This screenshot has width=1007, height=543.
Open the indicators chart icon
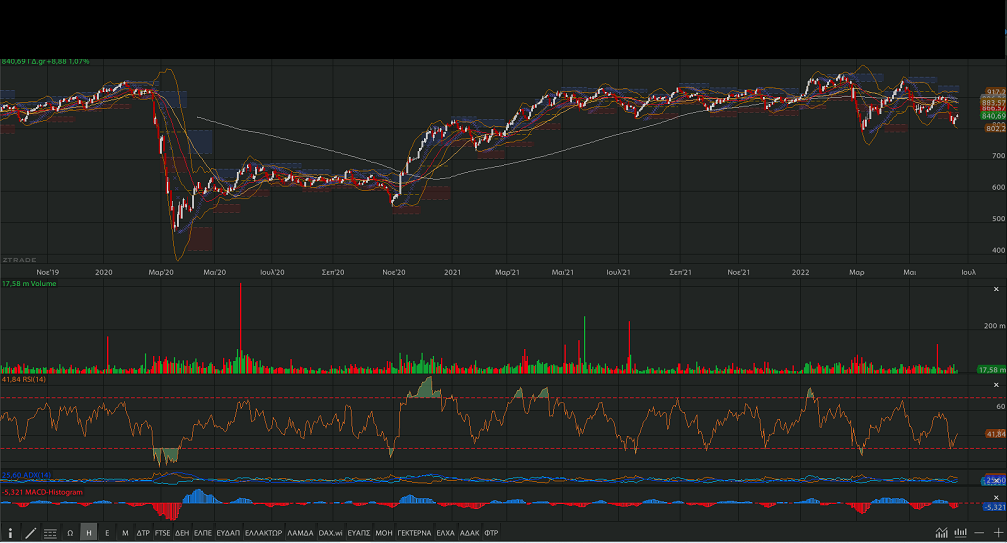coord(941,532)
